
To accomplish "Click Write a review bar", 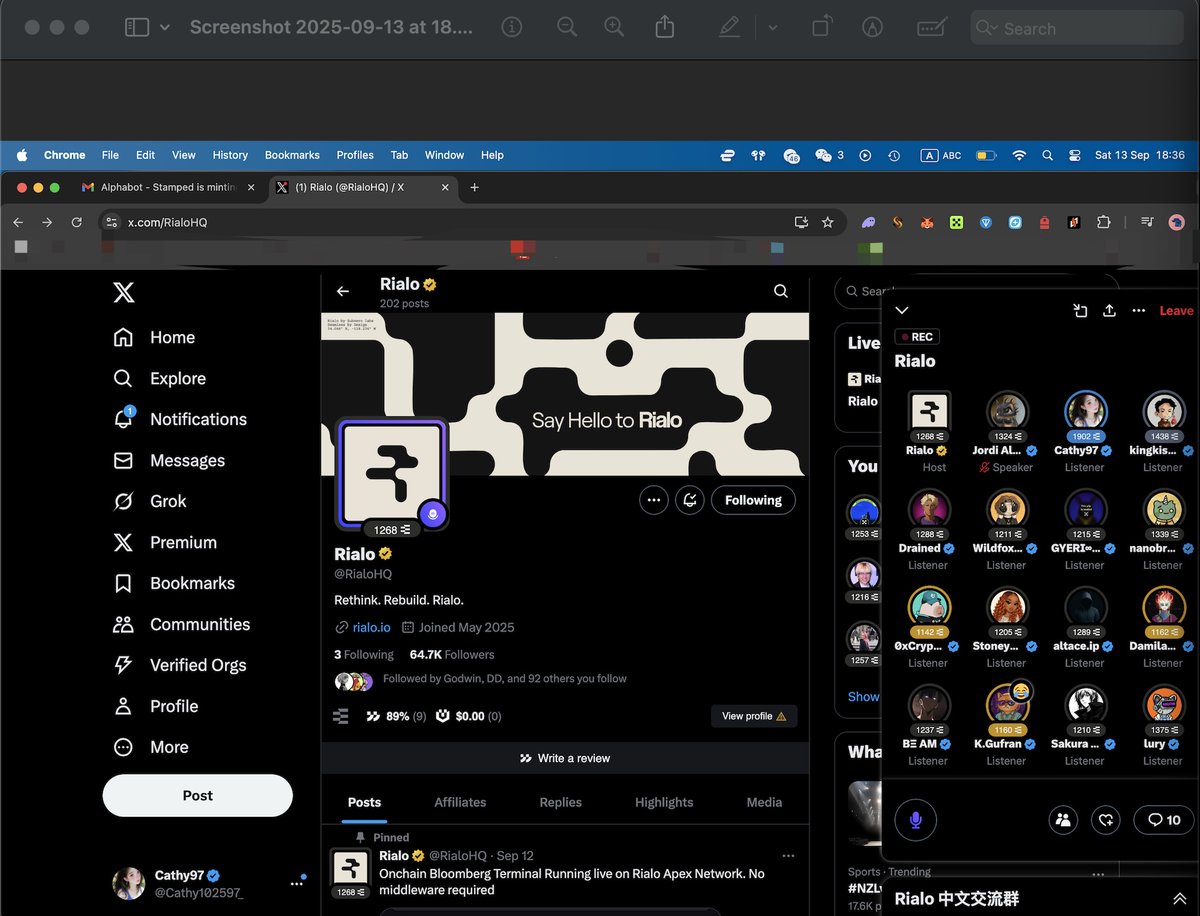I will point(565,758).
